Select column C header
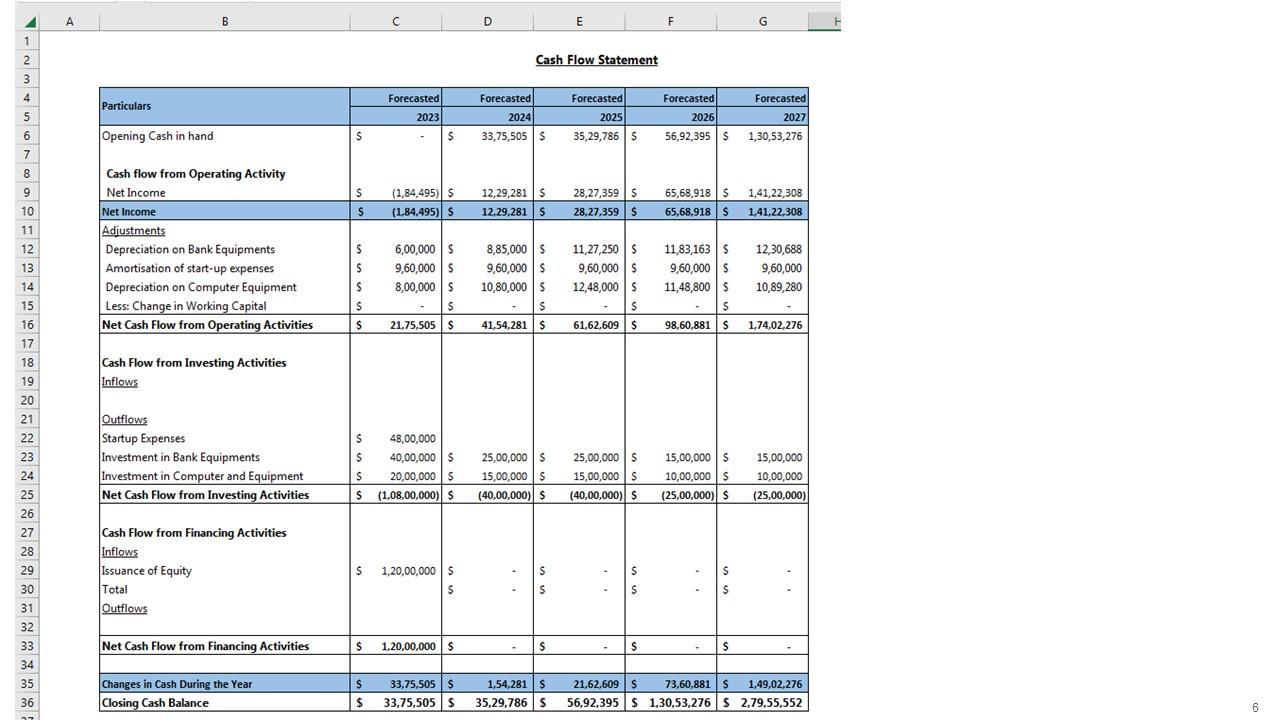This screenshot has height=720, width=1280. pos(395,22)
